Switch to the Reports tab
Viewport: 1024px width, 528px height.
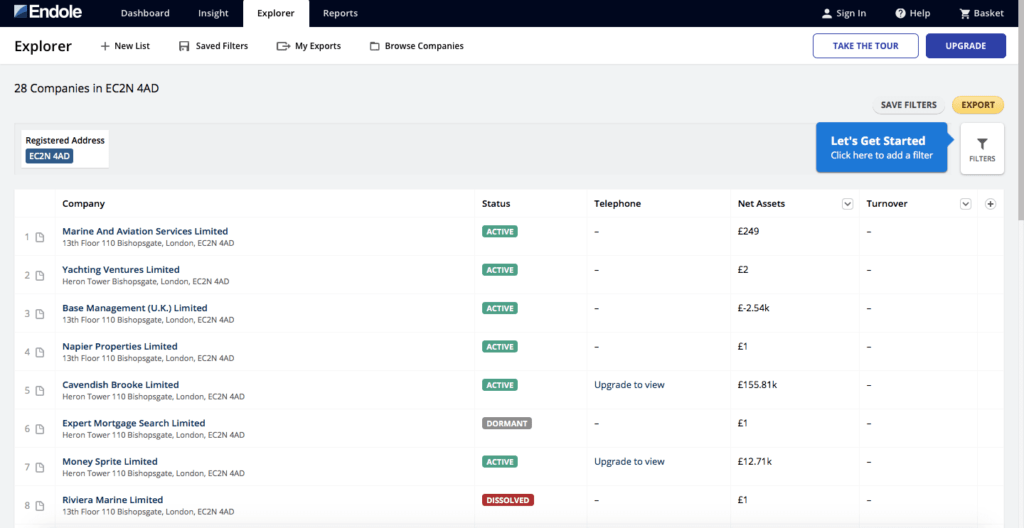340,13
